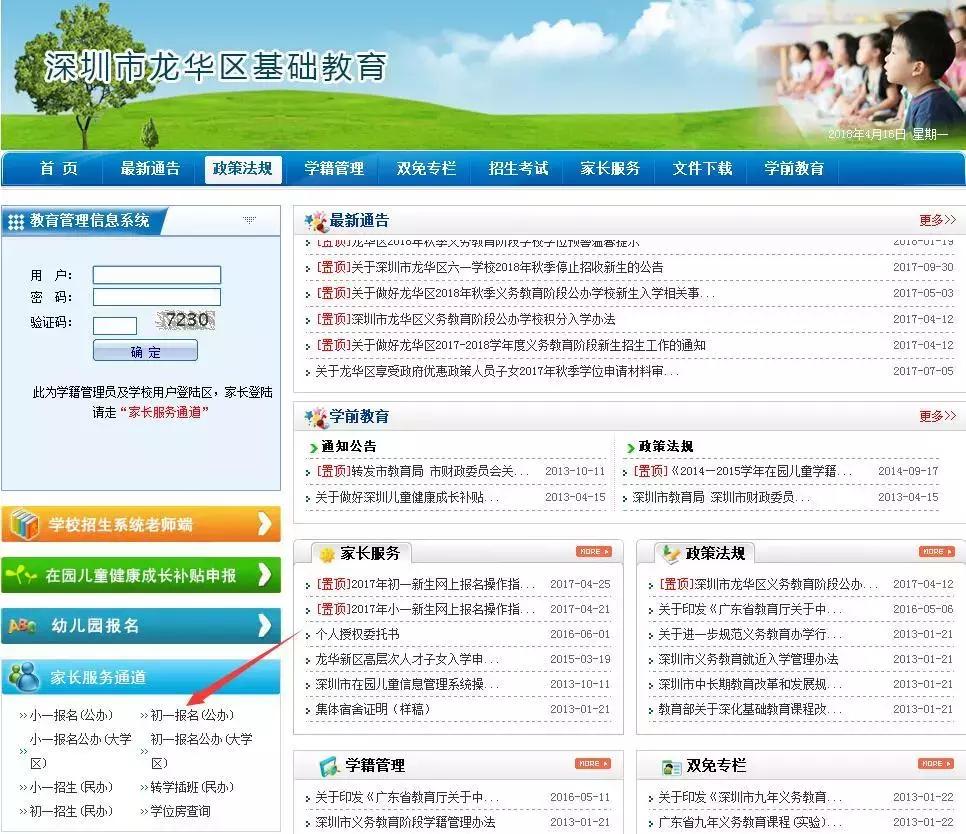
Task: Open the 招生考试 navigation tab
Action: pos(517,169)
